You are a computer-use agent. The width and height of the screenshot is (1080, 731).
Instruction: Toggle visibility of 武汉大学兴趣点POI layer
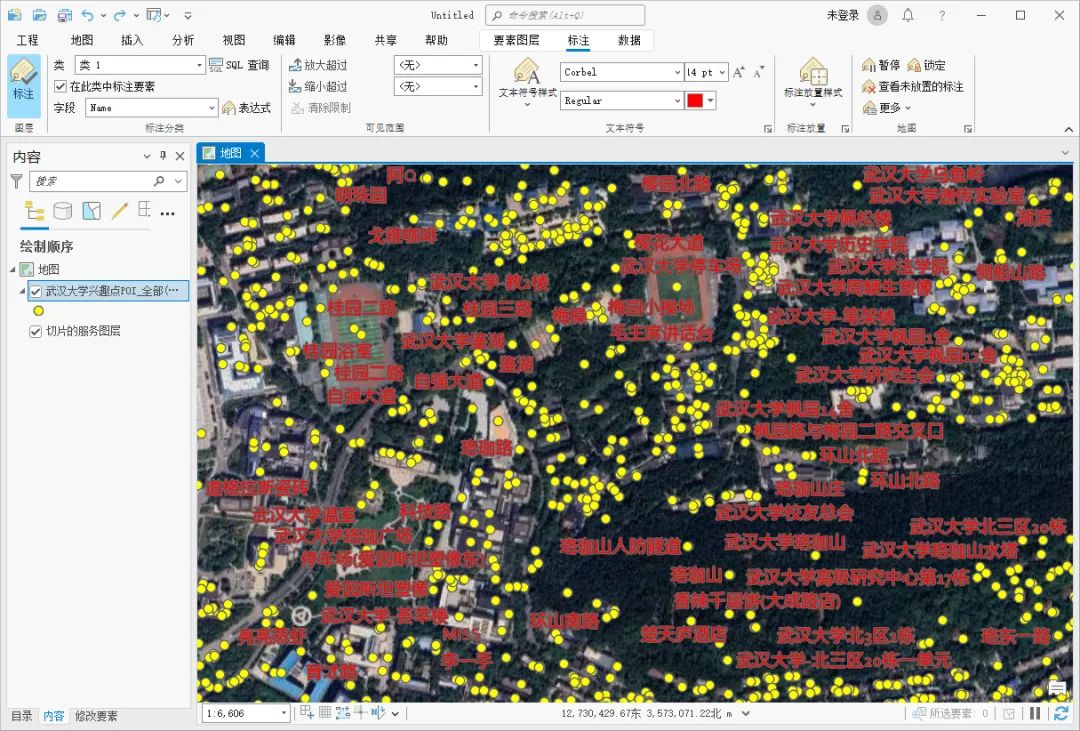tap(36, 291)
